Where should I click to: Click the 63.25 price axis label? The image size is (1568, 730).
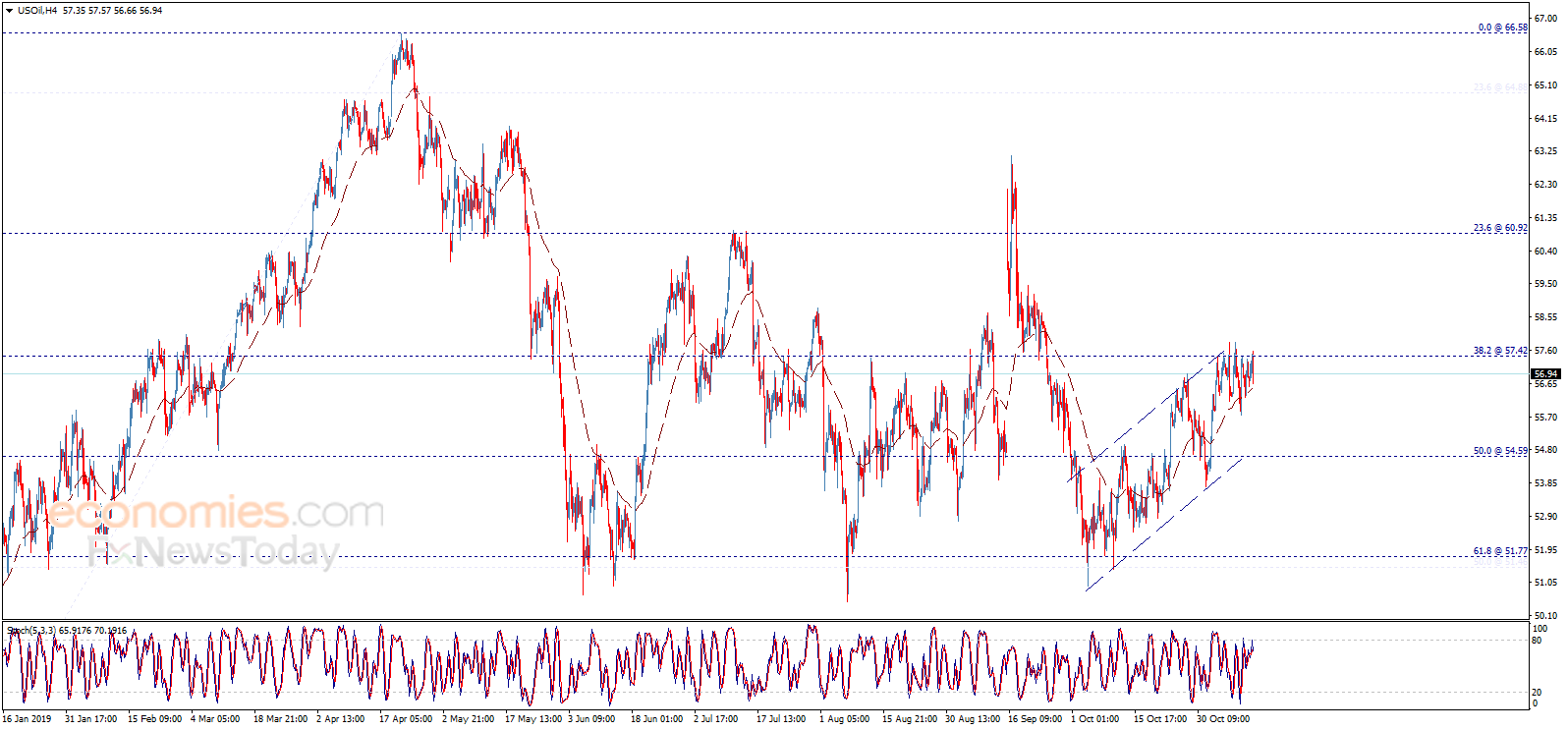1545,151
